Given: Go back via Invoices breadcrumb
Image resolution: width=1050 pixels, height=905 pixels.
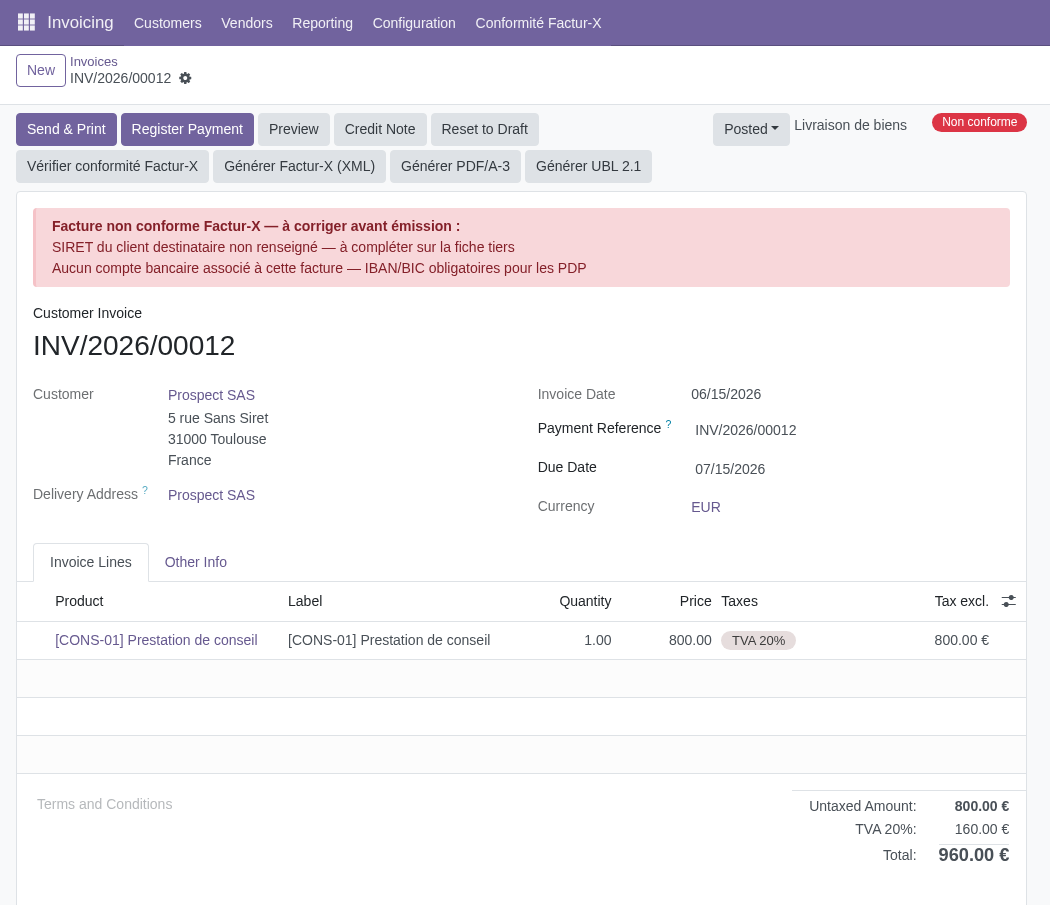Looking at the screenshot, I should tap(94, 62).
